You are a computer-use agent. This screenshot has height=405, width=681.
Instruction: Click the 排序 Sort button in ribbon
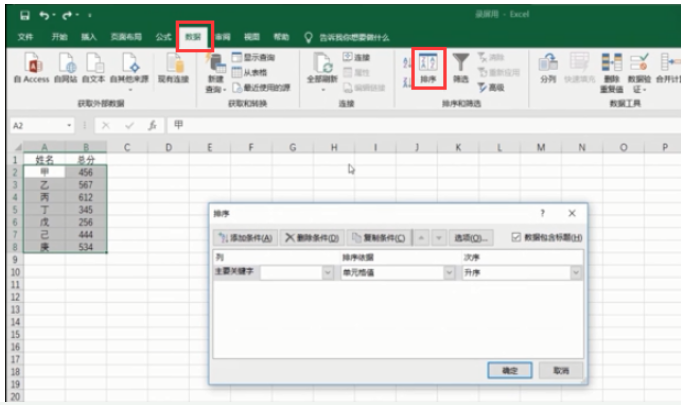(x=428, y=68)
